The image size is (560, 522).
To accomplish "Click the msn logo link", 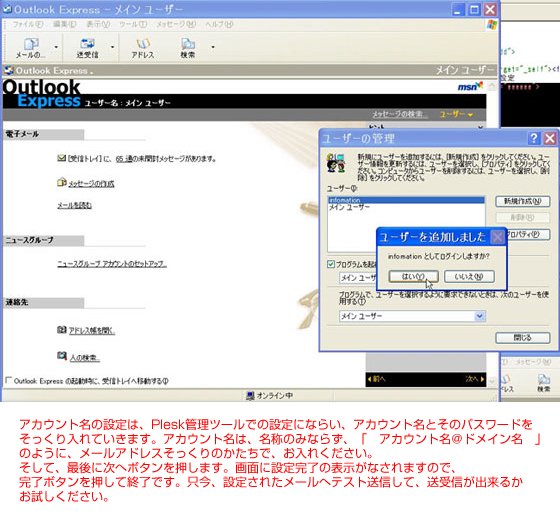I will 470,86.
